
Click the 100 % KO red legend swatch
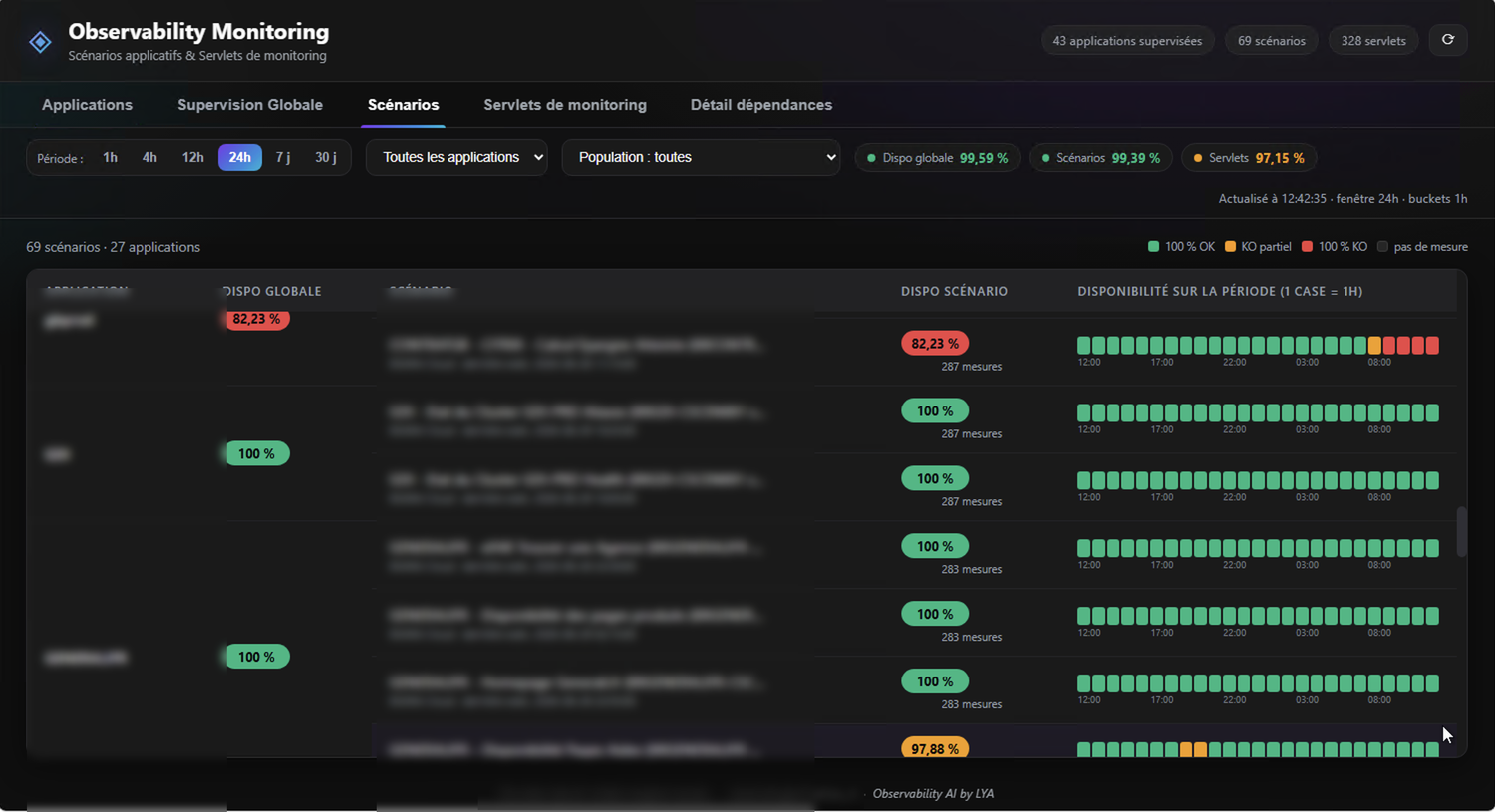[x=1307, y=246]
